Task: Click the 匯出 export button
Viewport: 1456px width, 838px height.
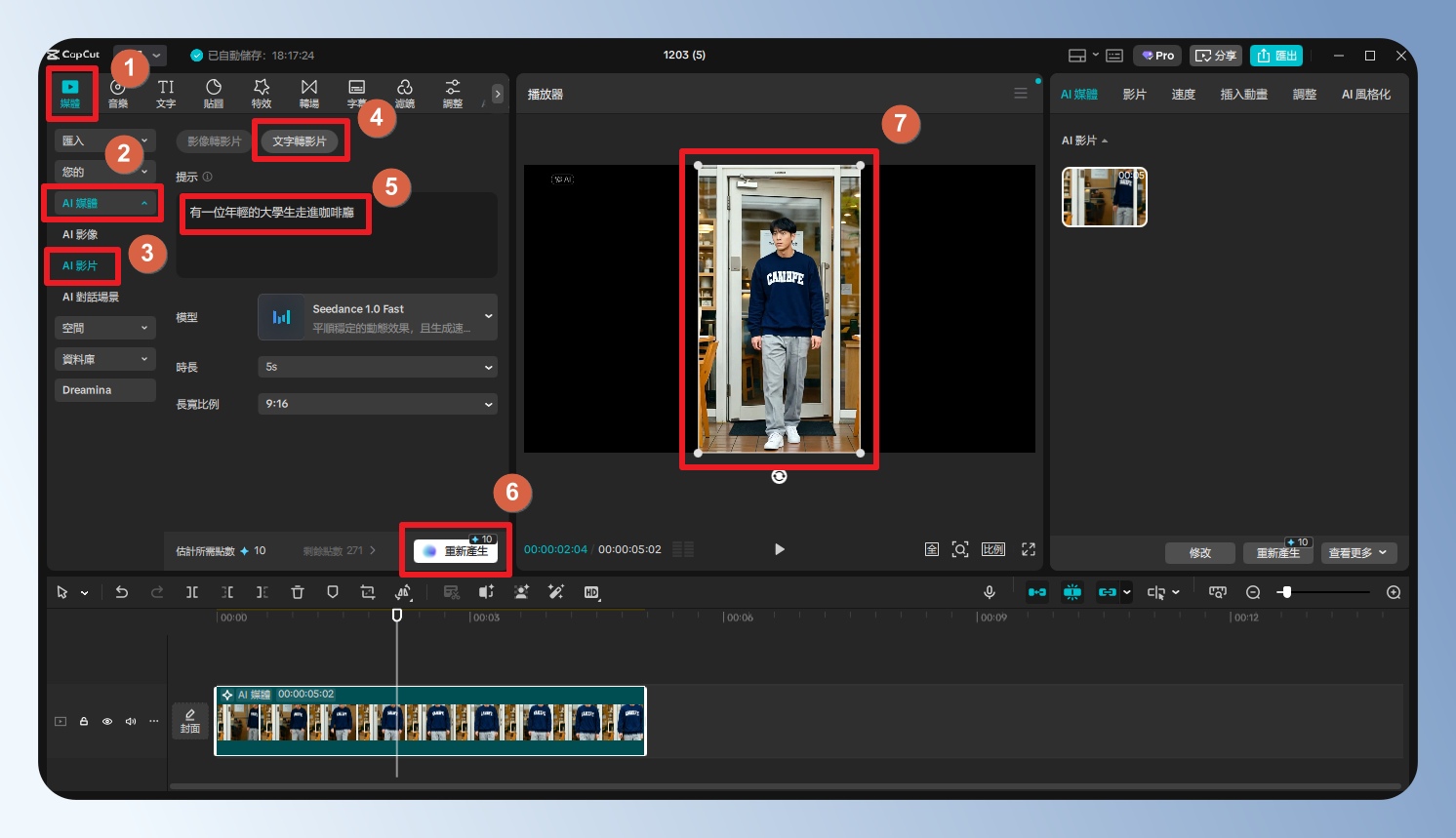Action: 1276,56
